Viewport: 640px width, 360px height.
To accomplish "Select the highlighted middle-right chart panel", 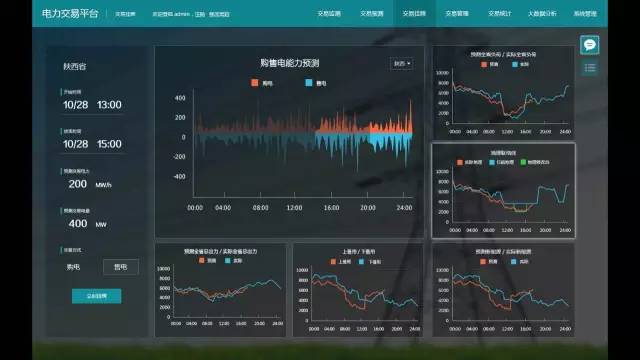I will (x=503, y=191).
